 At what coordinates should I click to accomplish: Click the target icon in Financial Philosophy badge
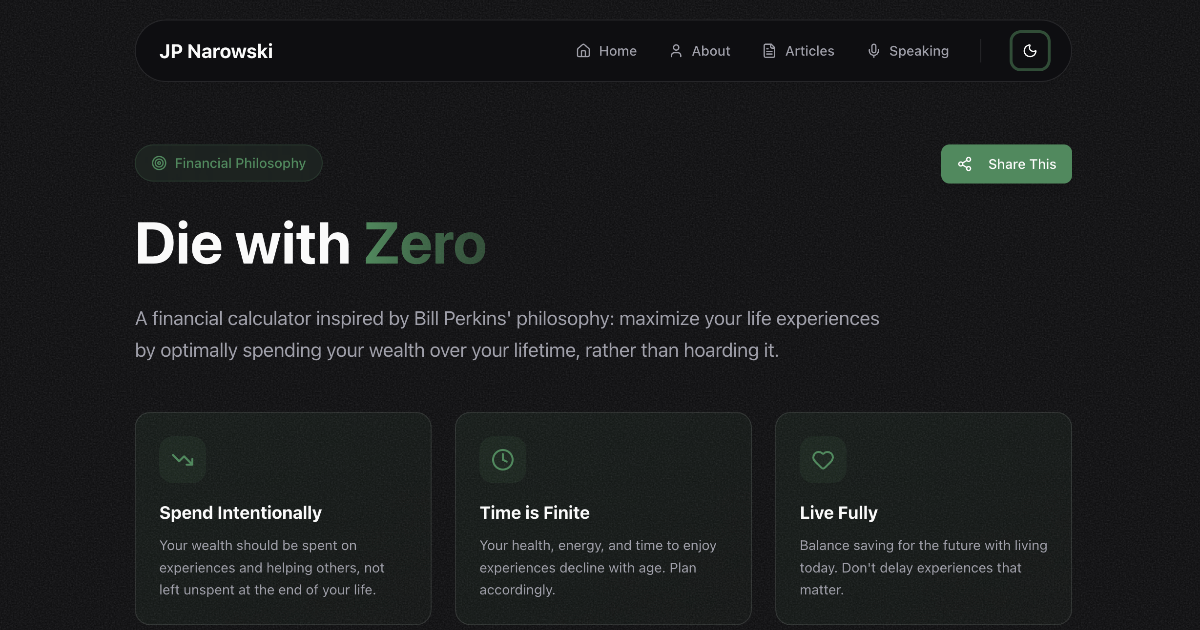tap(158, 163)
